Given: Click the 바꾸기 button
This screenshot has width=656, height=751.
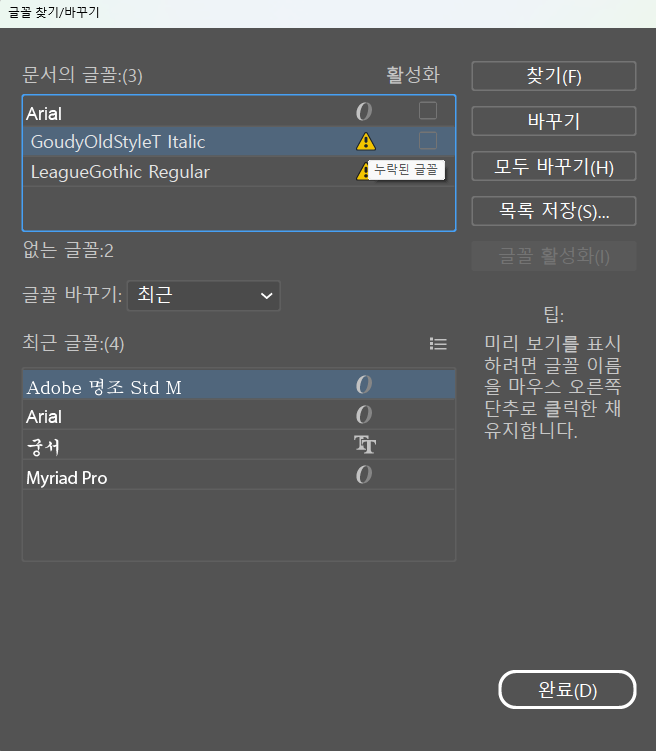Looking at the screenshot, I should pos(554,121).
